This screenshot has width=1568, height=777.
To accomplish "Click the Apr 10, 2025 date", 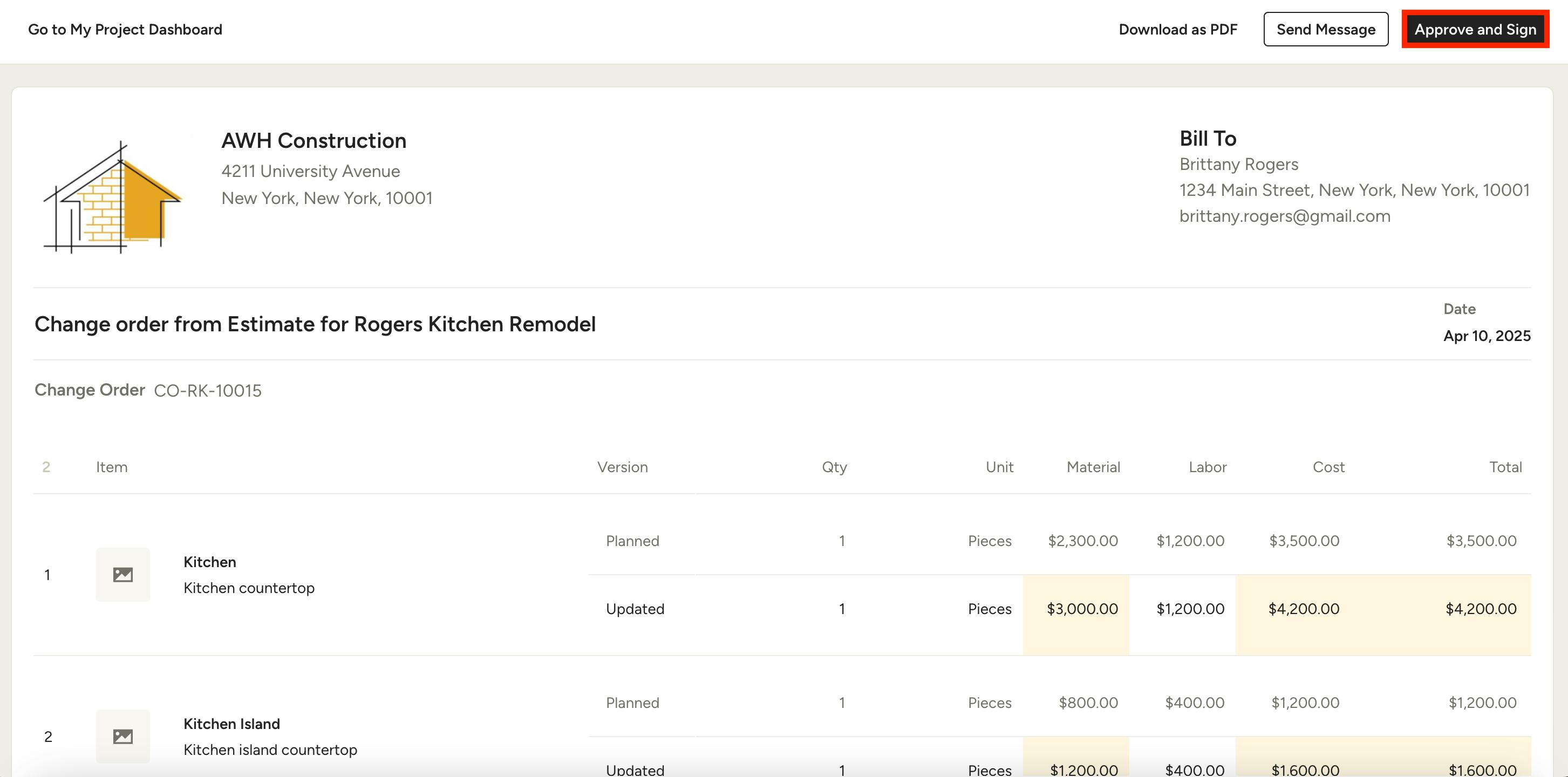I will [1487, 336].
